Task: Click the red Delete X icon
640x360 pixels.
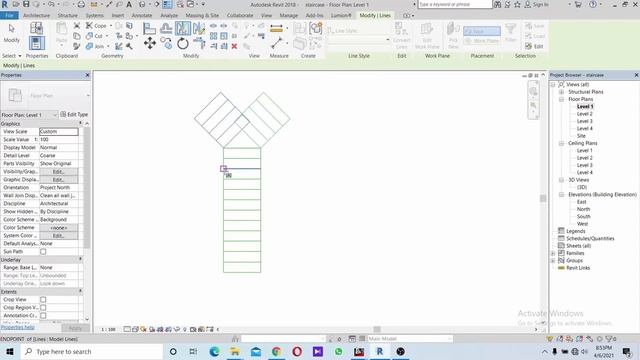Action: [234, 47]
